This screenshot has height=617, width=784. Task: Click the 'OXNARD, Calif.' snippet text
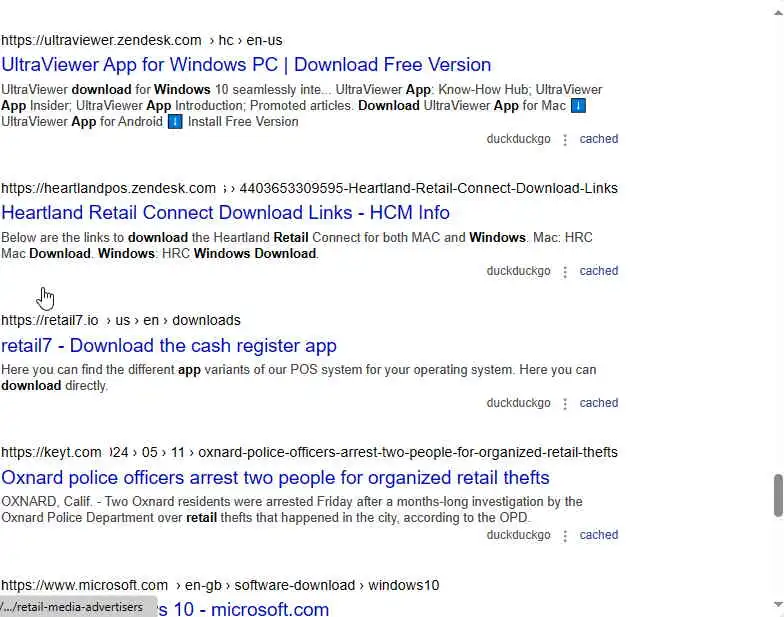pos(292,510)
